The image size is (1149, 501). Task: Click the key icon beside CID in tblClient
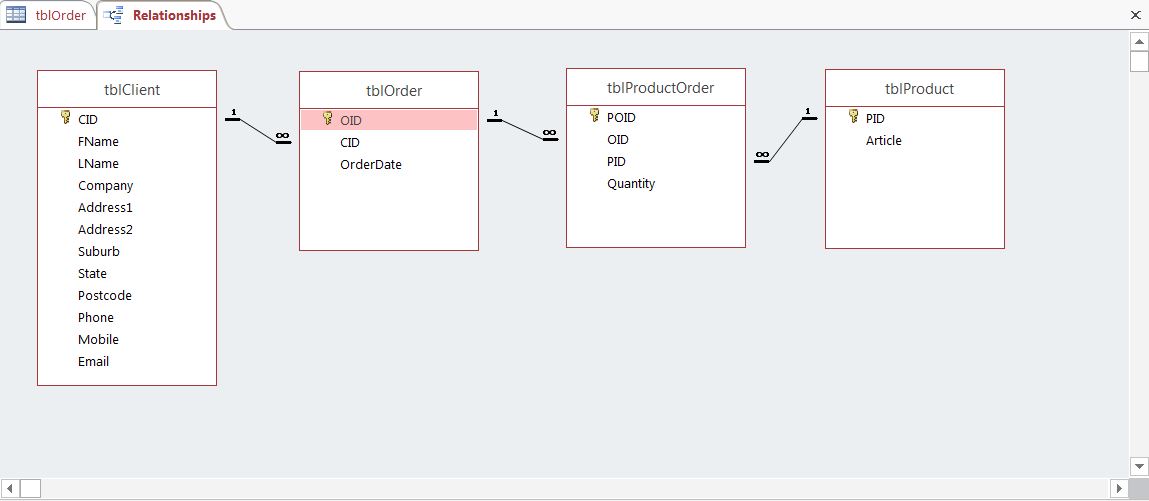pos(65,117)
